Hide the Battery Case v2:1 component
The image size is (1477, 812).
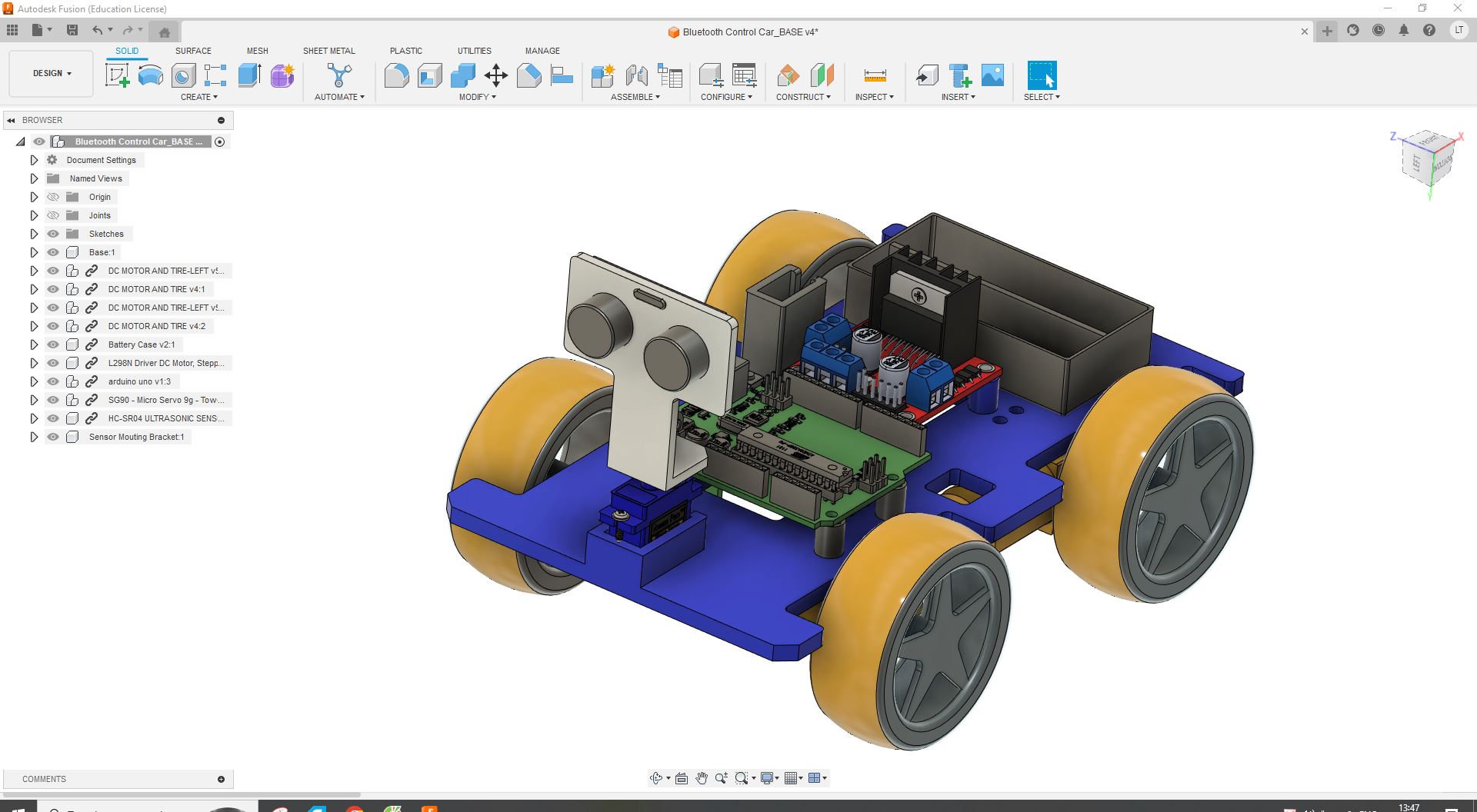click(x=53, y=344)
